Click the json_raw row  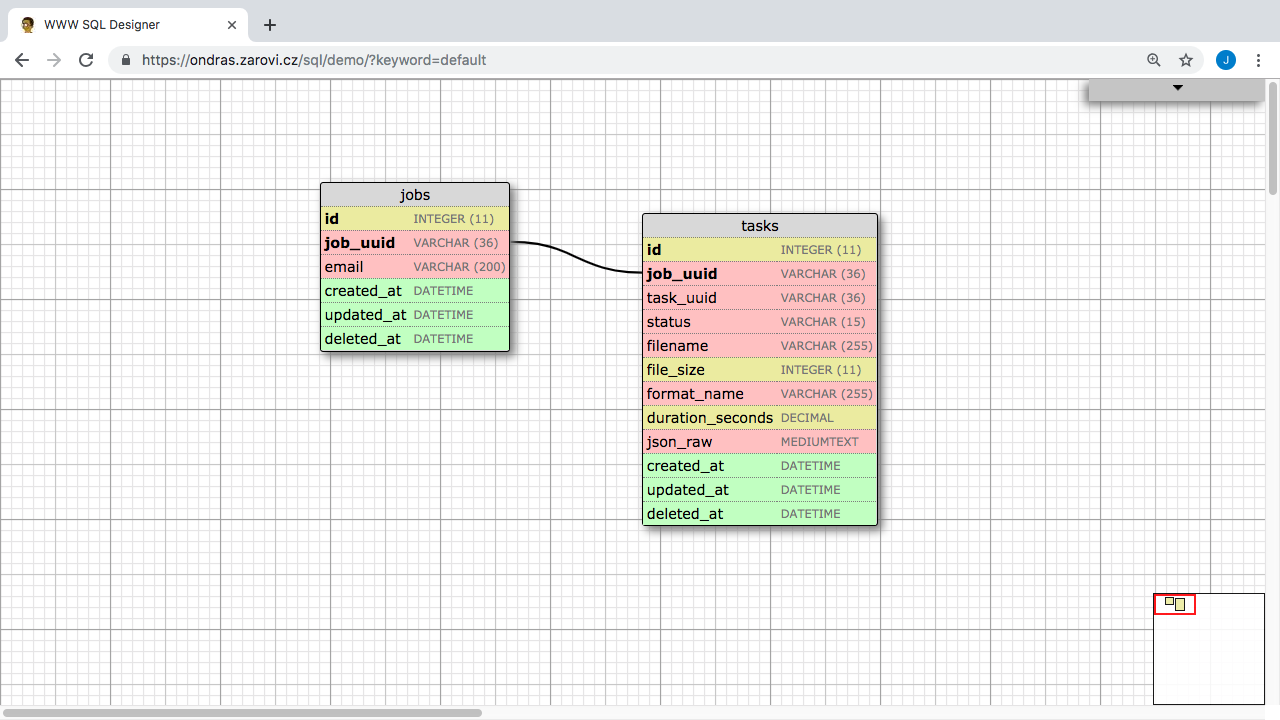click(x=760, y=441)
